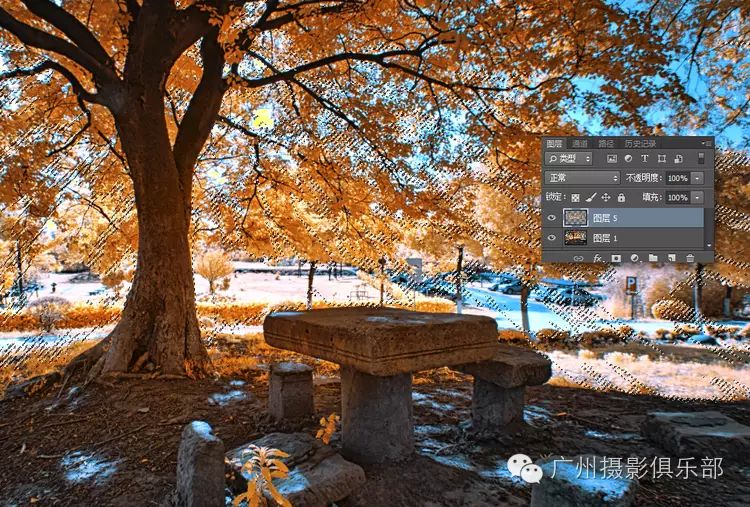Click the link layers icon
Image resolution: width=750 pixels, height=507 pixels.
coord(579,258)
